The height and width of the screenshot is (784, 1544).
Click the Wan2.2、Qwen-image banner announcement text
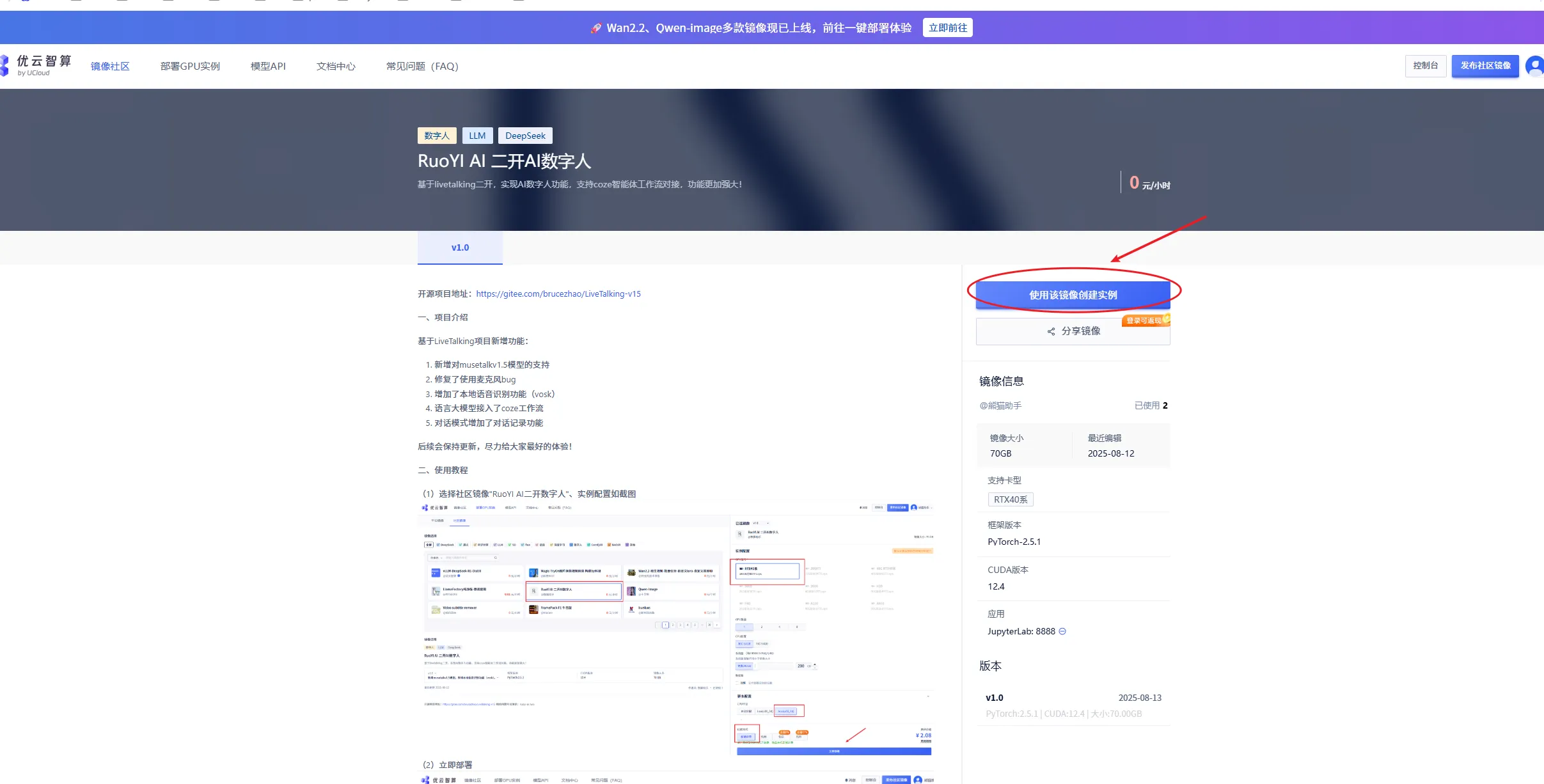tap(759, 27)
